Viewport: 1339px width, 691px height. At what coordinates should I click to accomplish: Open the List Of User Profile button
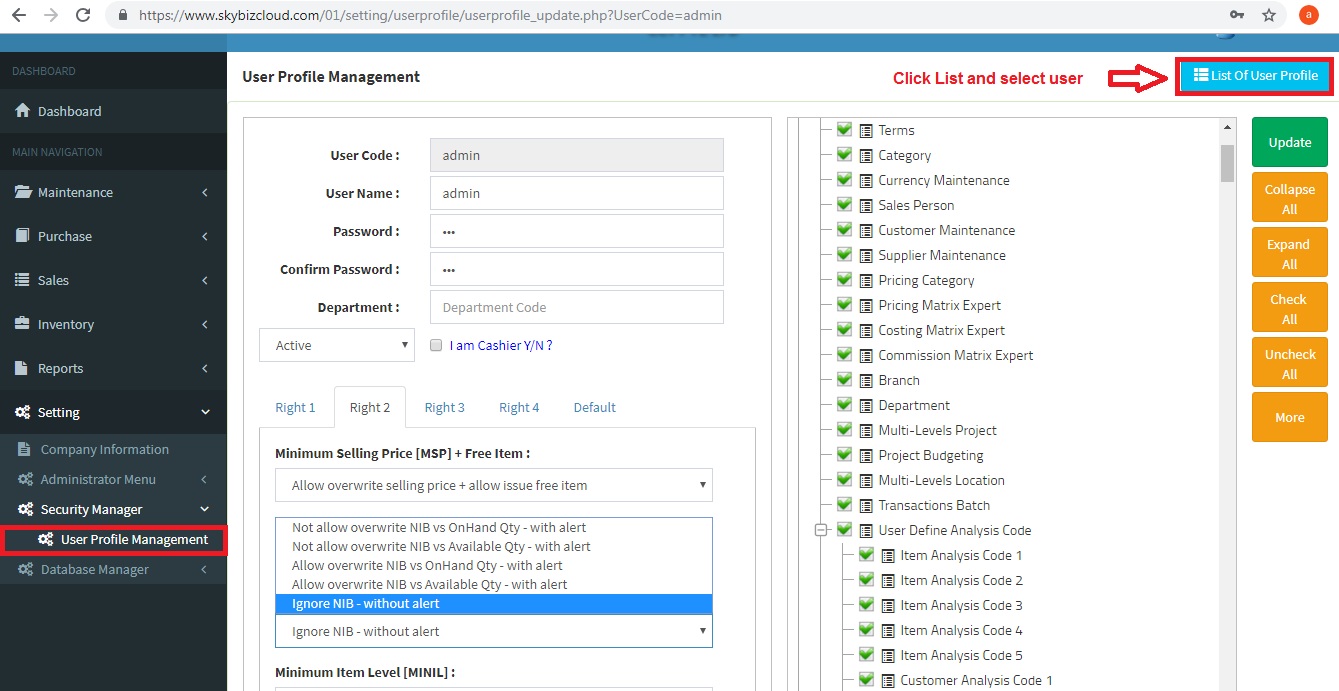pos(1254,76)
